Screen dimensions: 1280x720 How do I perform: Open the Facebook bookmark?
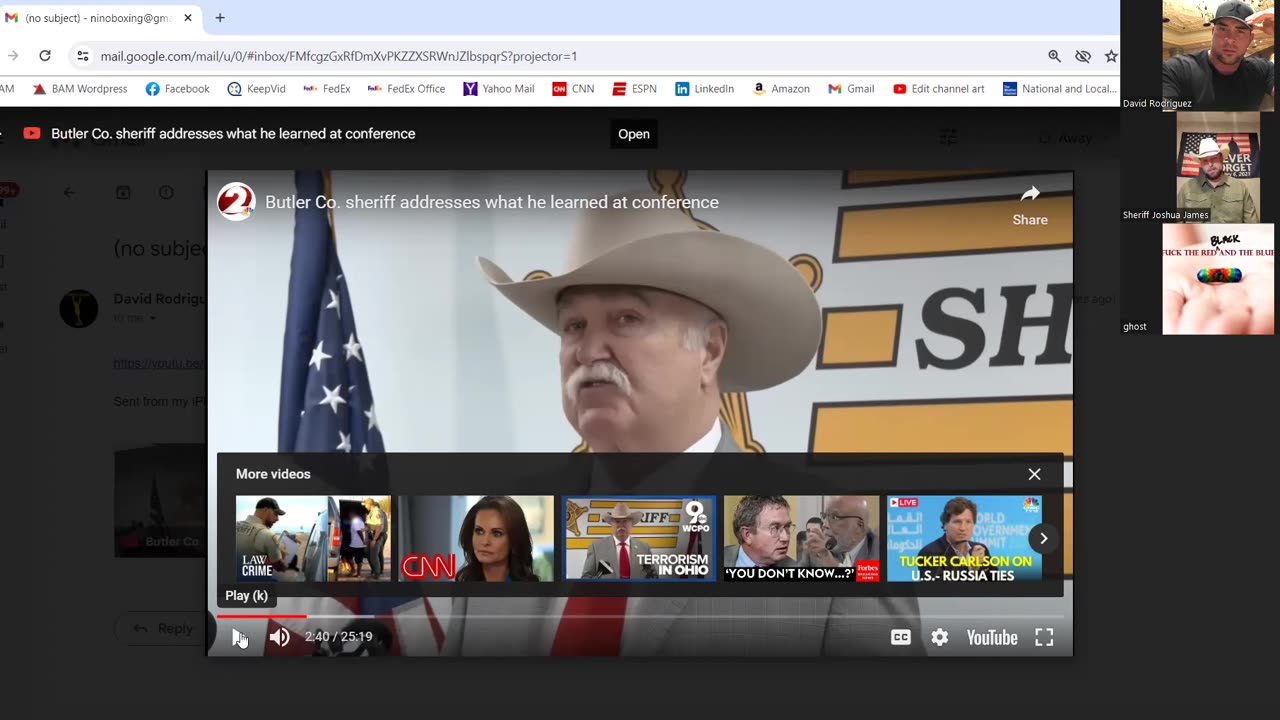click(178, 89)
